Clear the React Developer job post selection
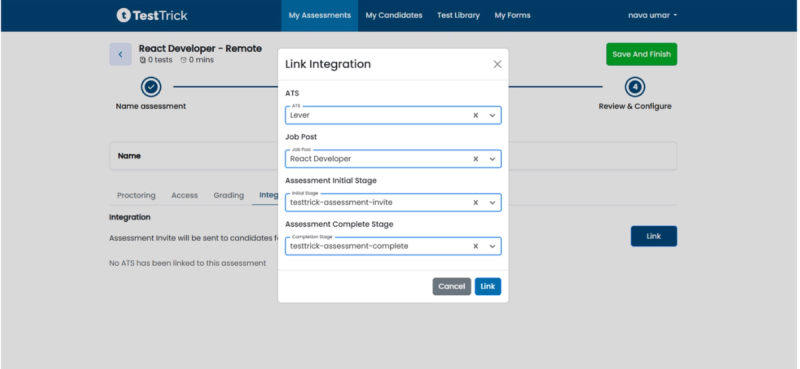 pyautogui.click(x=476, y=159)
